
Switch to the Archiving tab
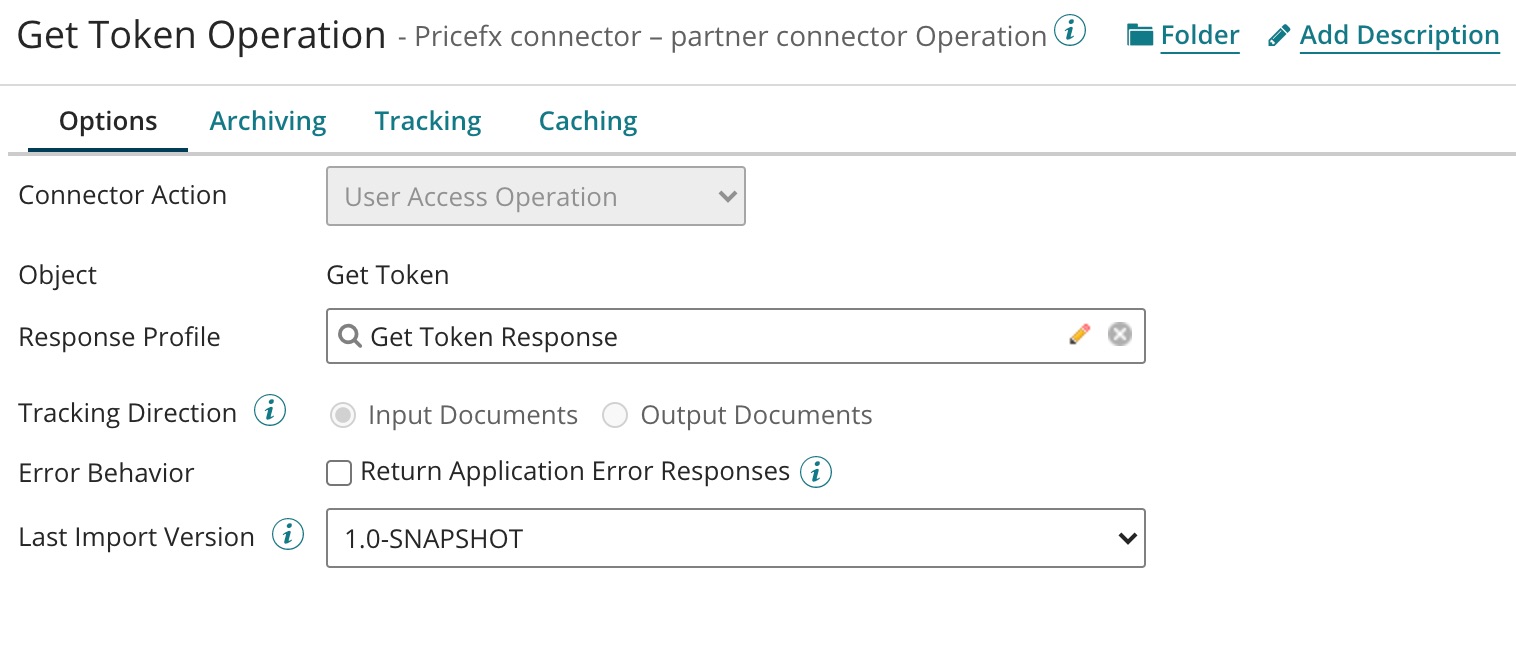(267, 120)
